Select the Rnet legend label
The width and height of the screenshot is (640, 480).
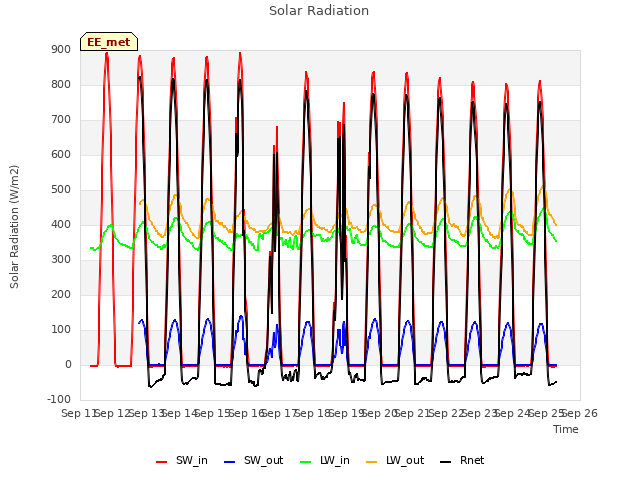coord(472,460)
